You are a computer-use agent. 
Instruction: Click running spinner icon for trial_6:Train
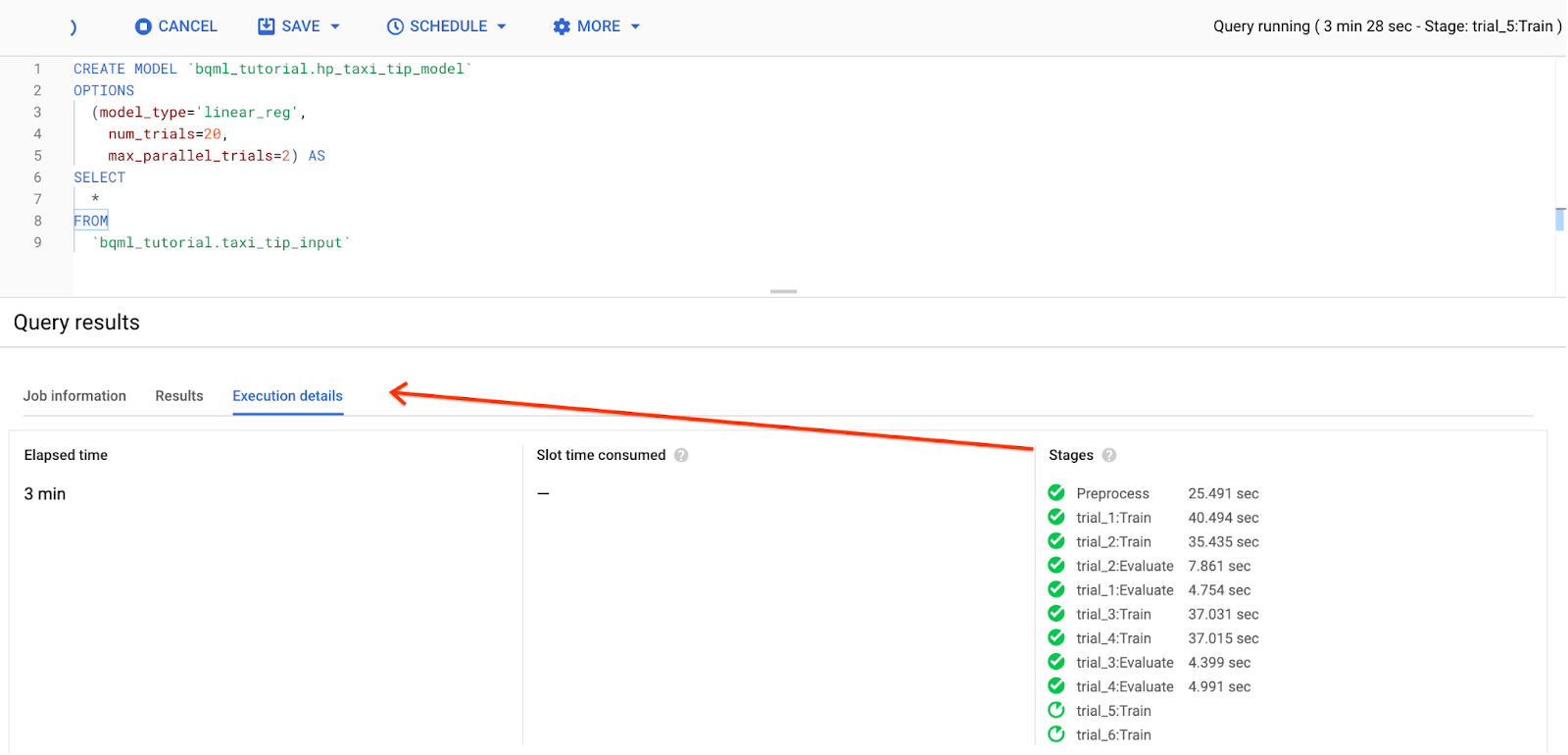(x=1056, y=733)
